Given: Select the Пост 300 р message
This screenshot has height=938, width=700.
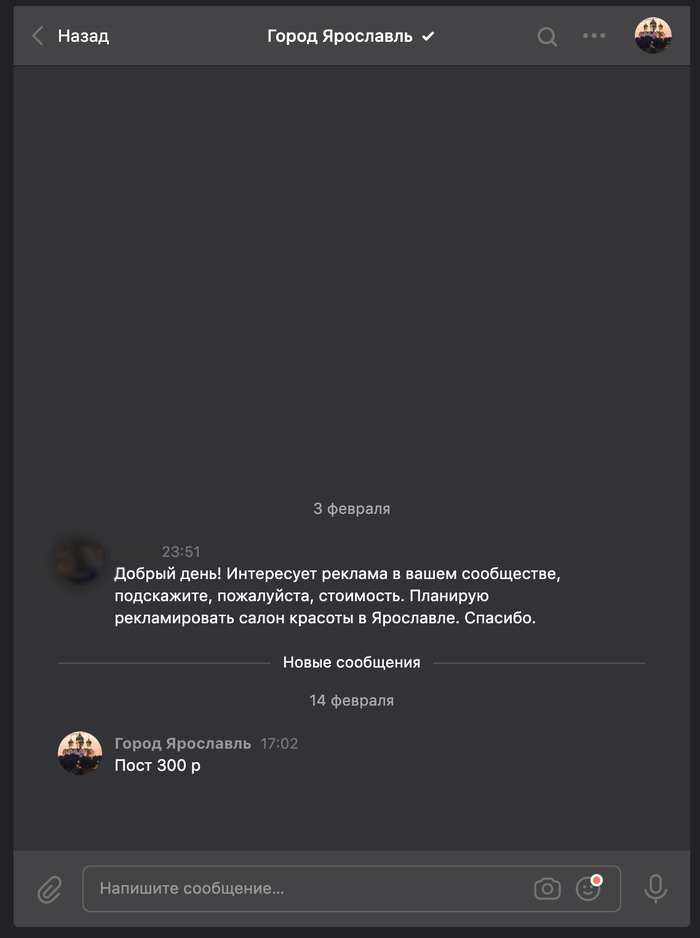Looking at the screenshot, I should pos(157,765).
